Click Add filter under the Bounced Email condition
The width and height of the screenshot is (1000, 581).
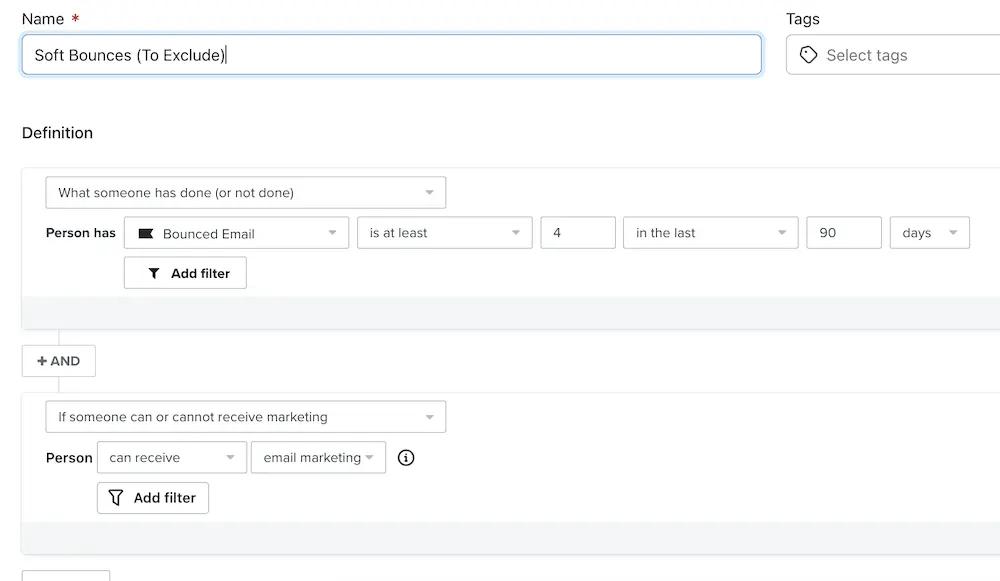click(x=185, y=272)
